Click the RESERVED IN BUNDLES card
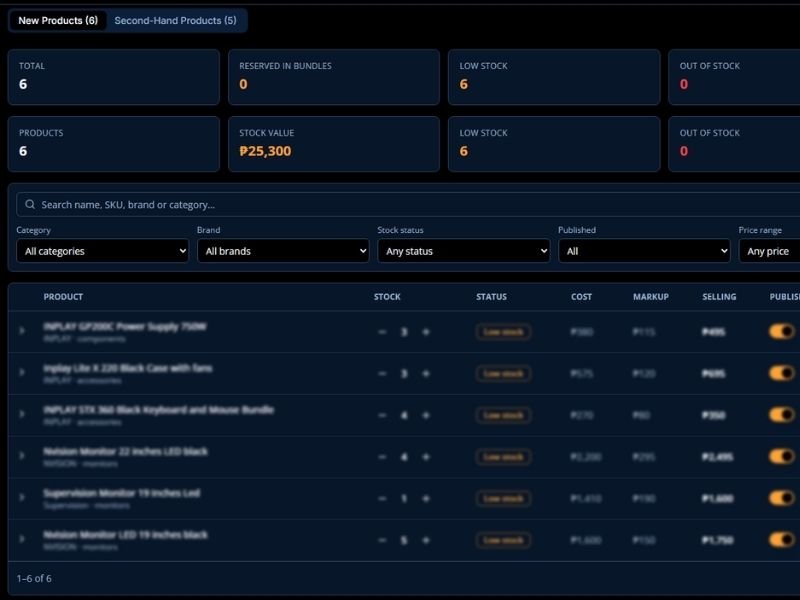Image resolution: width=800 pixels, height=600 pixels. click(x=334, y=77)
